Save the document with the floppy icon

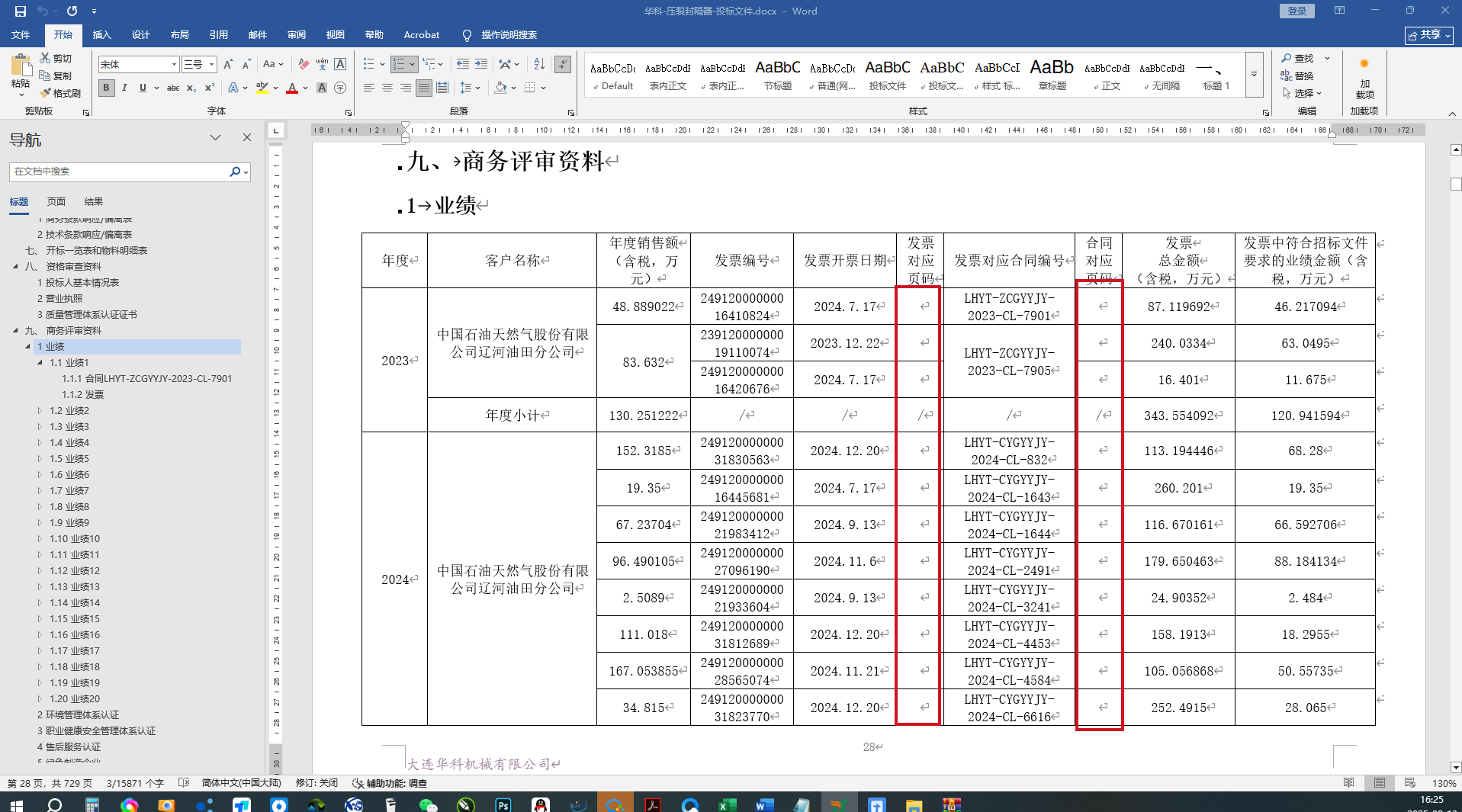click(x=21, y=11)
